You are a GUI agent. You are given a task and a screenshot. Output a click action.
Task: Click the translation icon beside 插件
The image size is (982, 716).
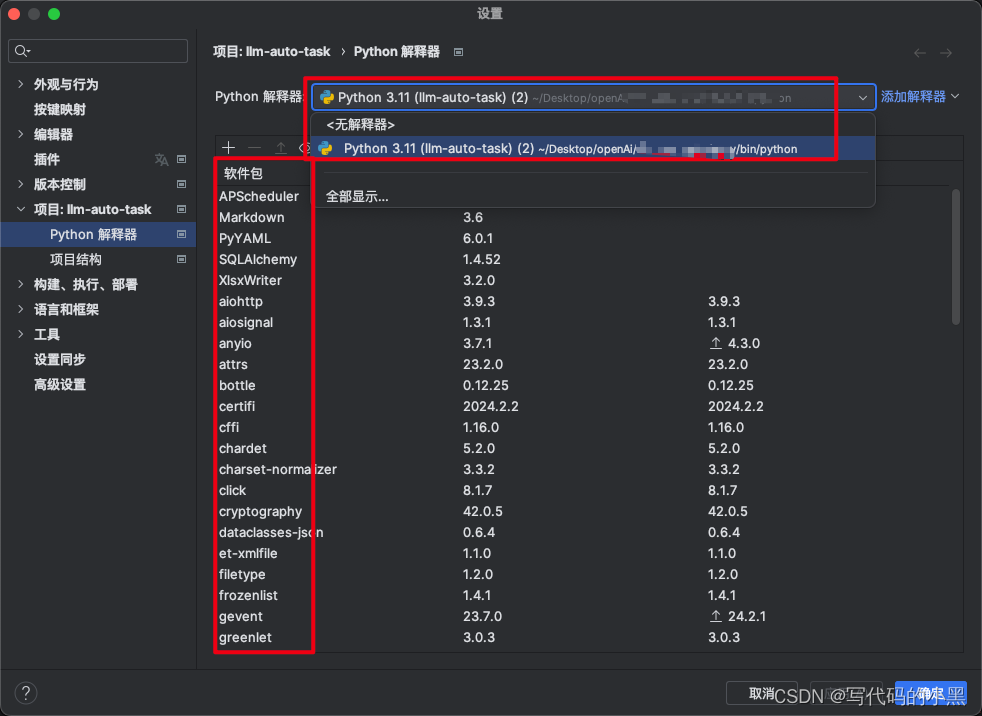162,160
